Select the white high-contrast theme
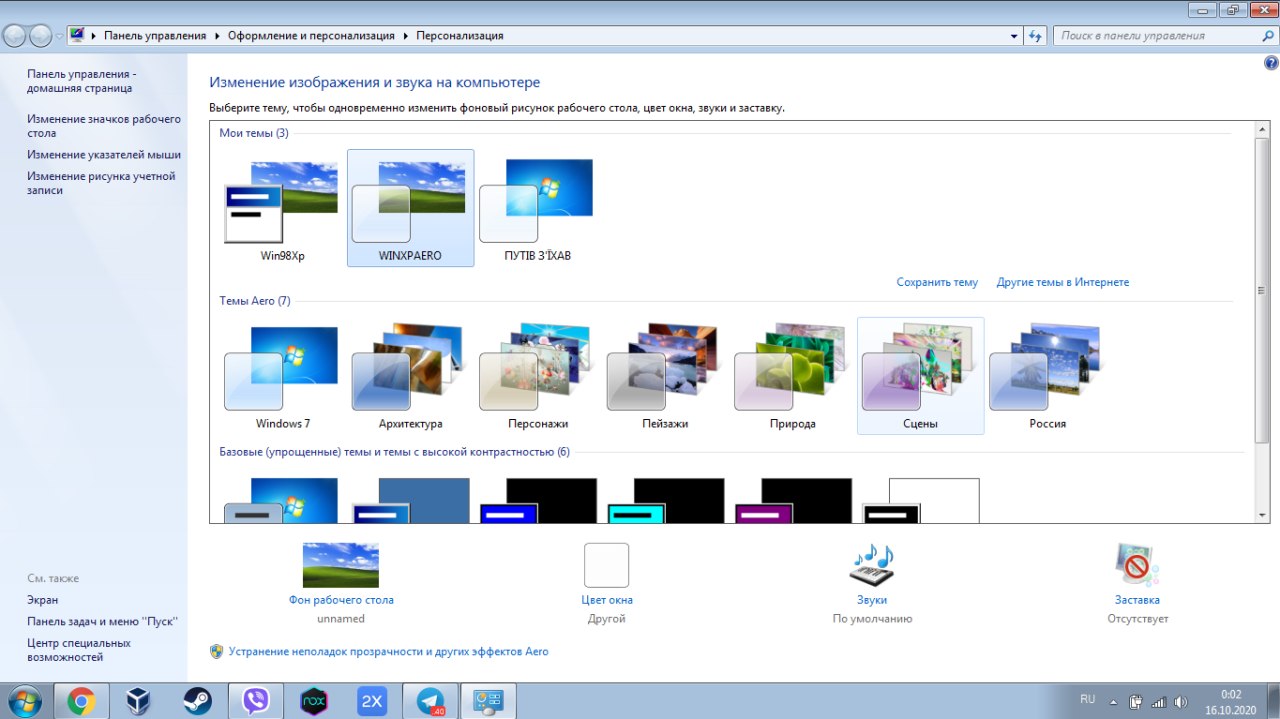This screenshot has width=1280, height=719. point(920,500)
